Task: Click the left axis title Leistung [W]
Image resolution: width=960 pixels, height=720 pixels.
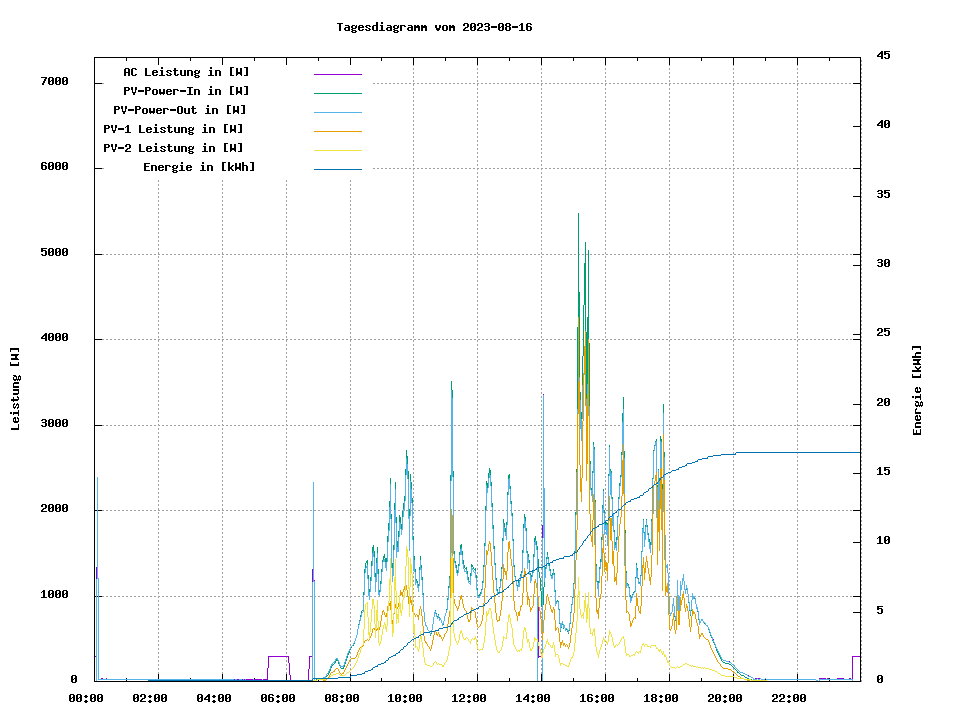Action: pyautogui.click(x=16, y=389)
